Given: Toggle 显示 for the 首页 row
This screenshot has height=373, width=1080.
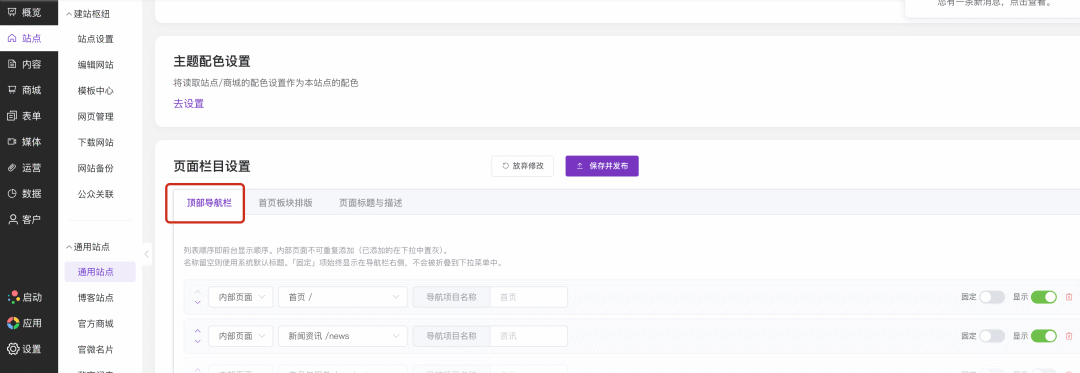Looking at the screenshot, I should (1043, 297).
